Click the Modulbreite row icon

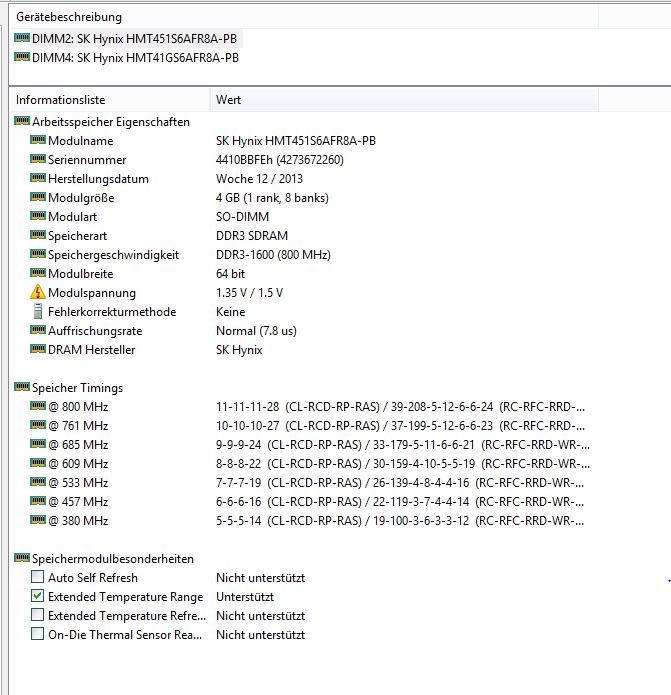pos(38,273)
